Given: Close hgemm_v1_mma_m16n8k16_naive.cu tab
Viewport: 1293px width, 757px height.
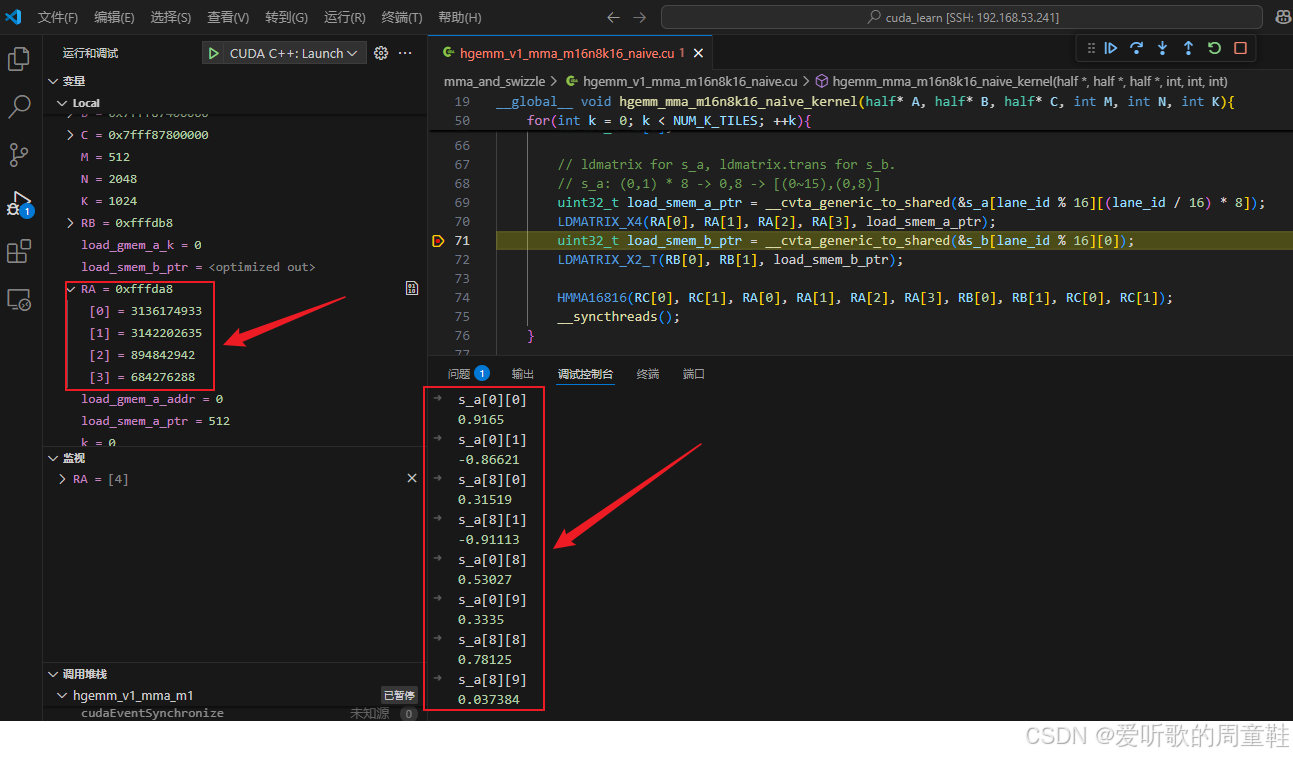Looking at the screenshot, I should coord(698,54).
